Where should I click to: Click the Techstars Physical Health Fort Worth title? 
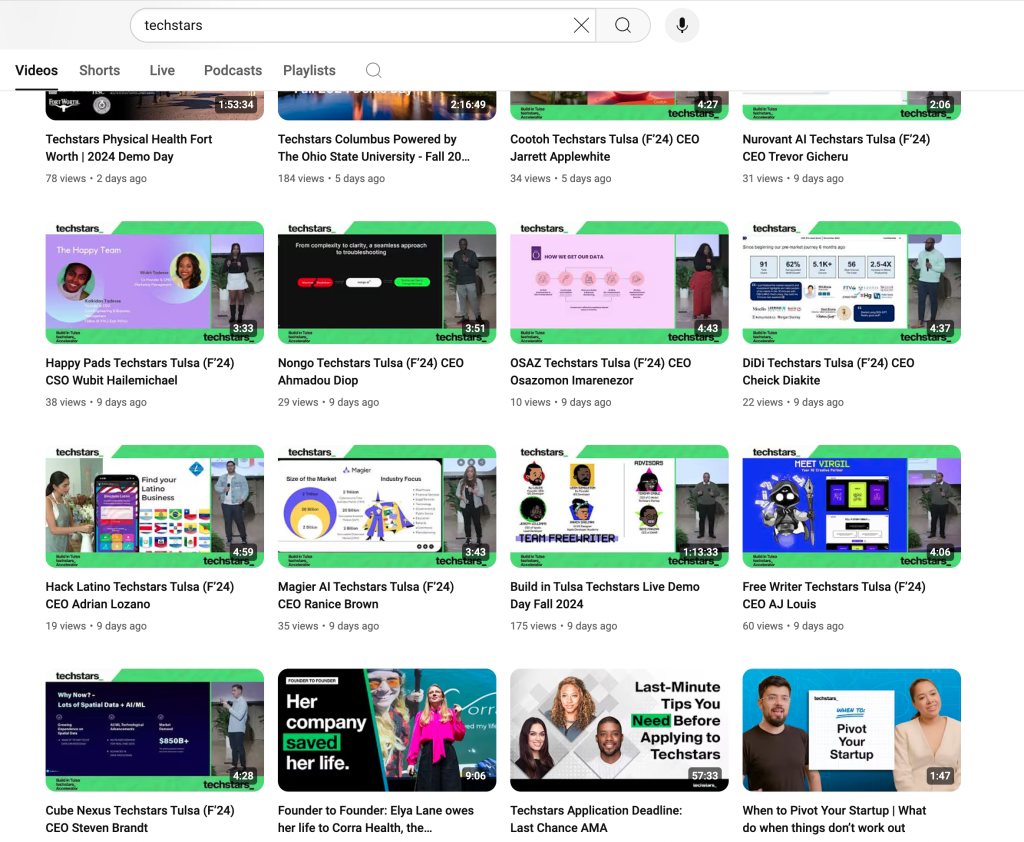129,148
